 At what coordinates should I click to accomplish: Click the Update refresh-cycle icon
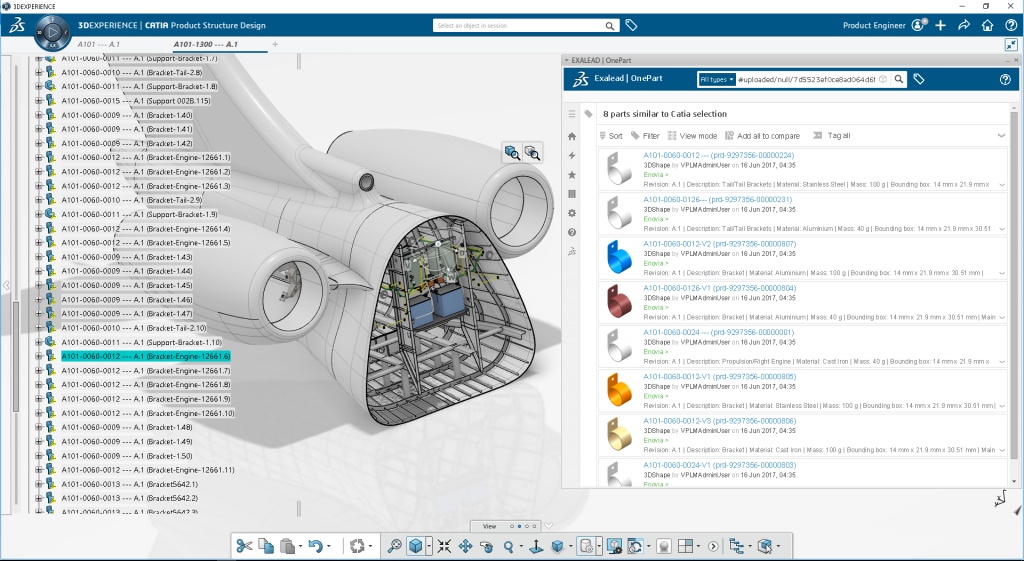click(x=357, y=546)
